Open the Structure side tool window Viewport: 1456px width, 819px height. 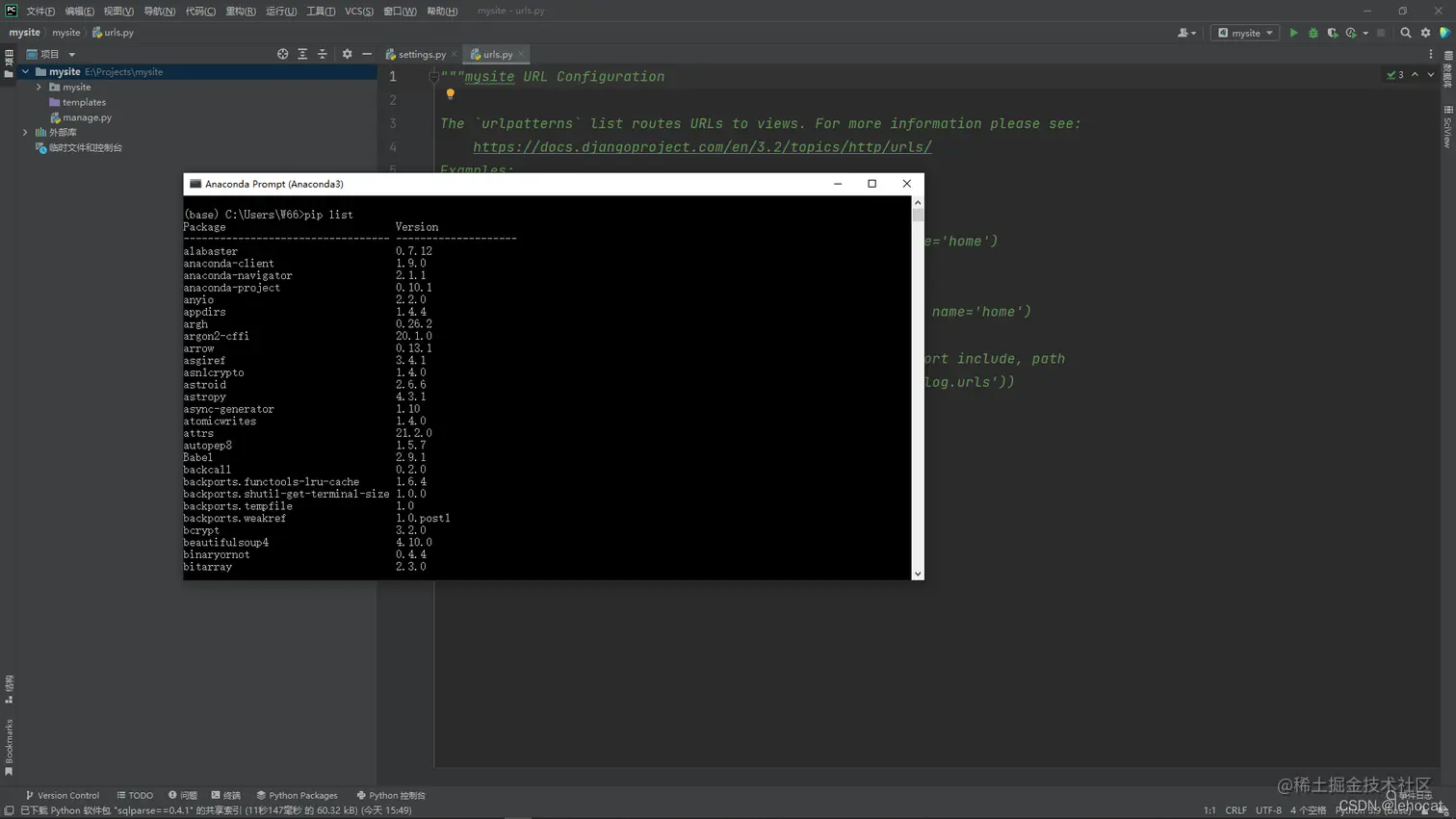tap(9, 689)
